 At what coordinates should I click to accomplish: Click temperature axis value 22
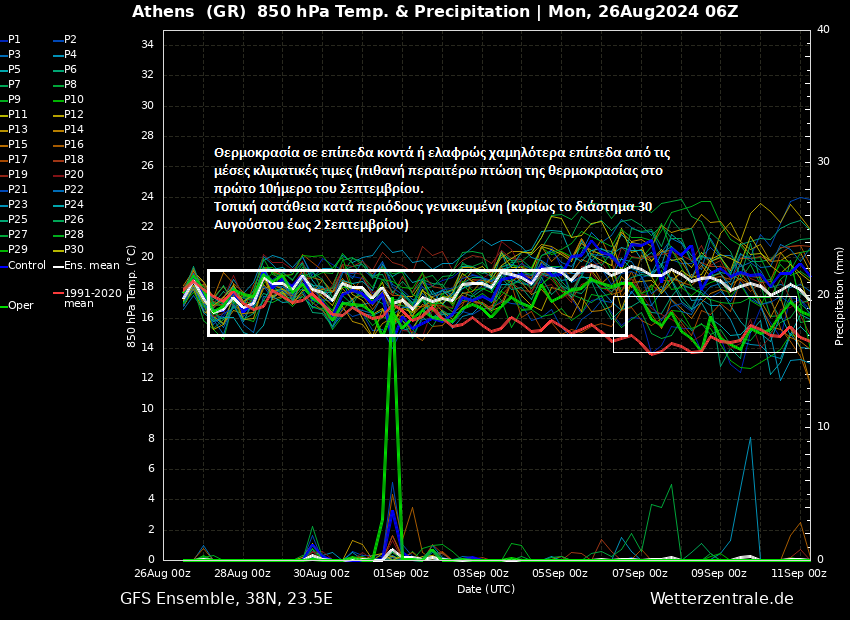(x=147, y=227)
